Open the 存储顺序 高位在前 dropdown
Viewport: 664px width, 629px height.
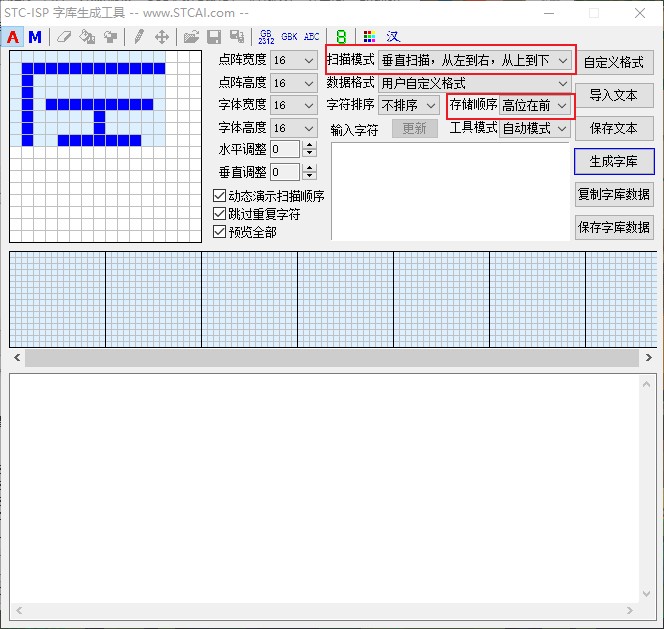click(x=534, y=105)
